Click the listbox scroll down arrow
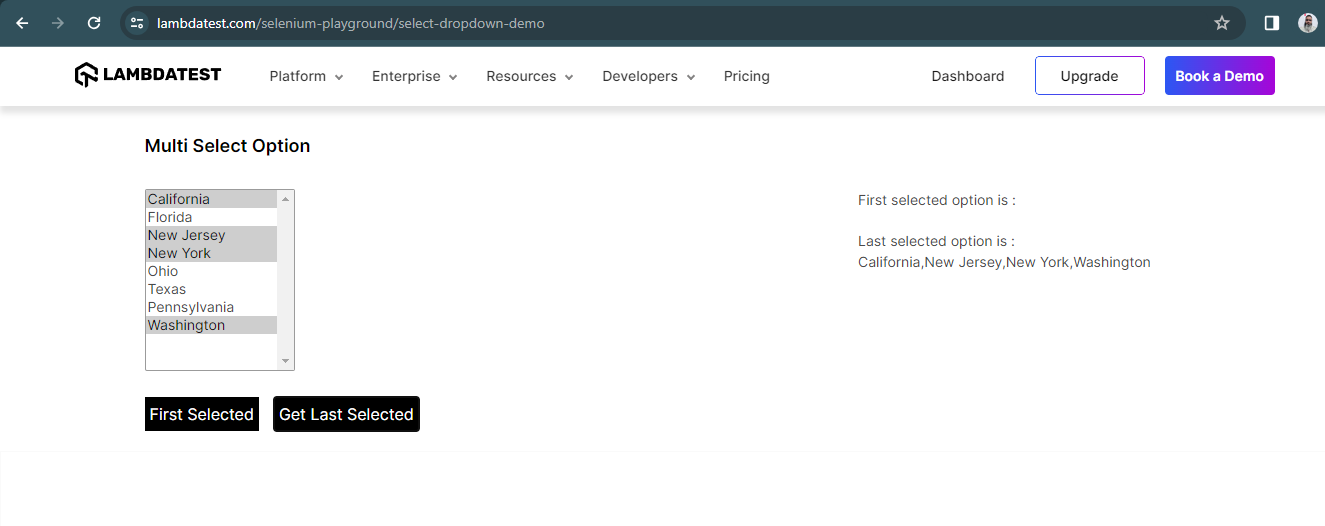 click(x=285, y=361)
